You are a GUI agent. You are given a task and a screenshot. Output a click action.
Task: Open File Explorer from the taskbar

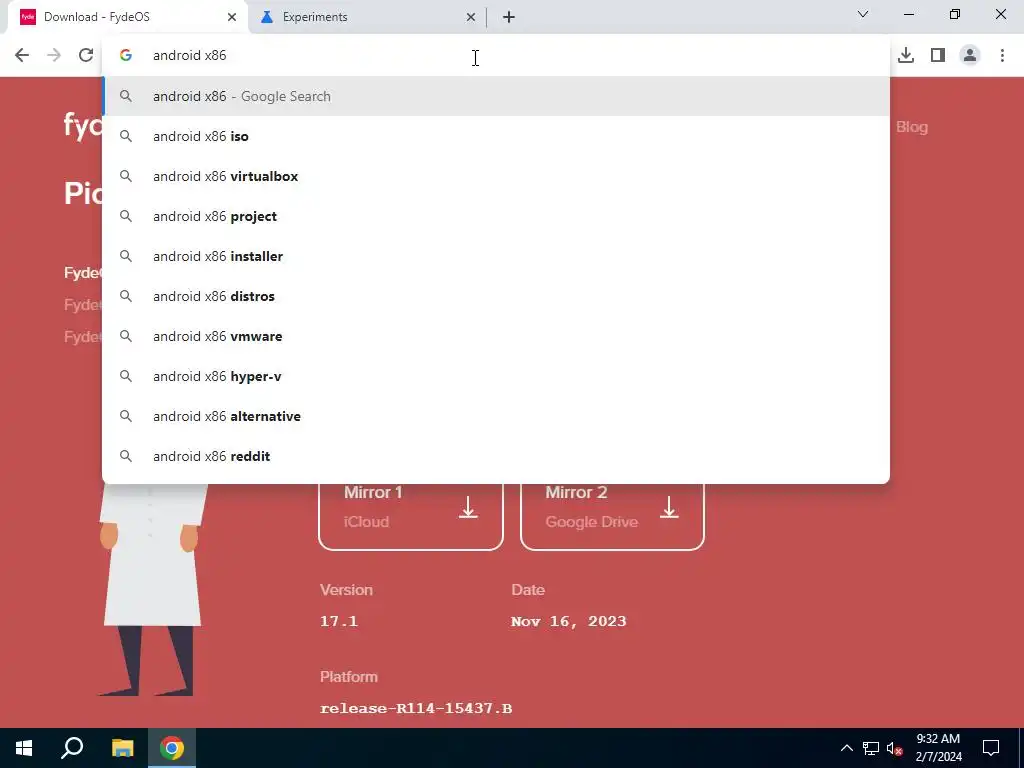click(x=122, y=748)
